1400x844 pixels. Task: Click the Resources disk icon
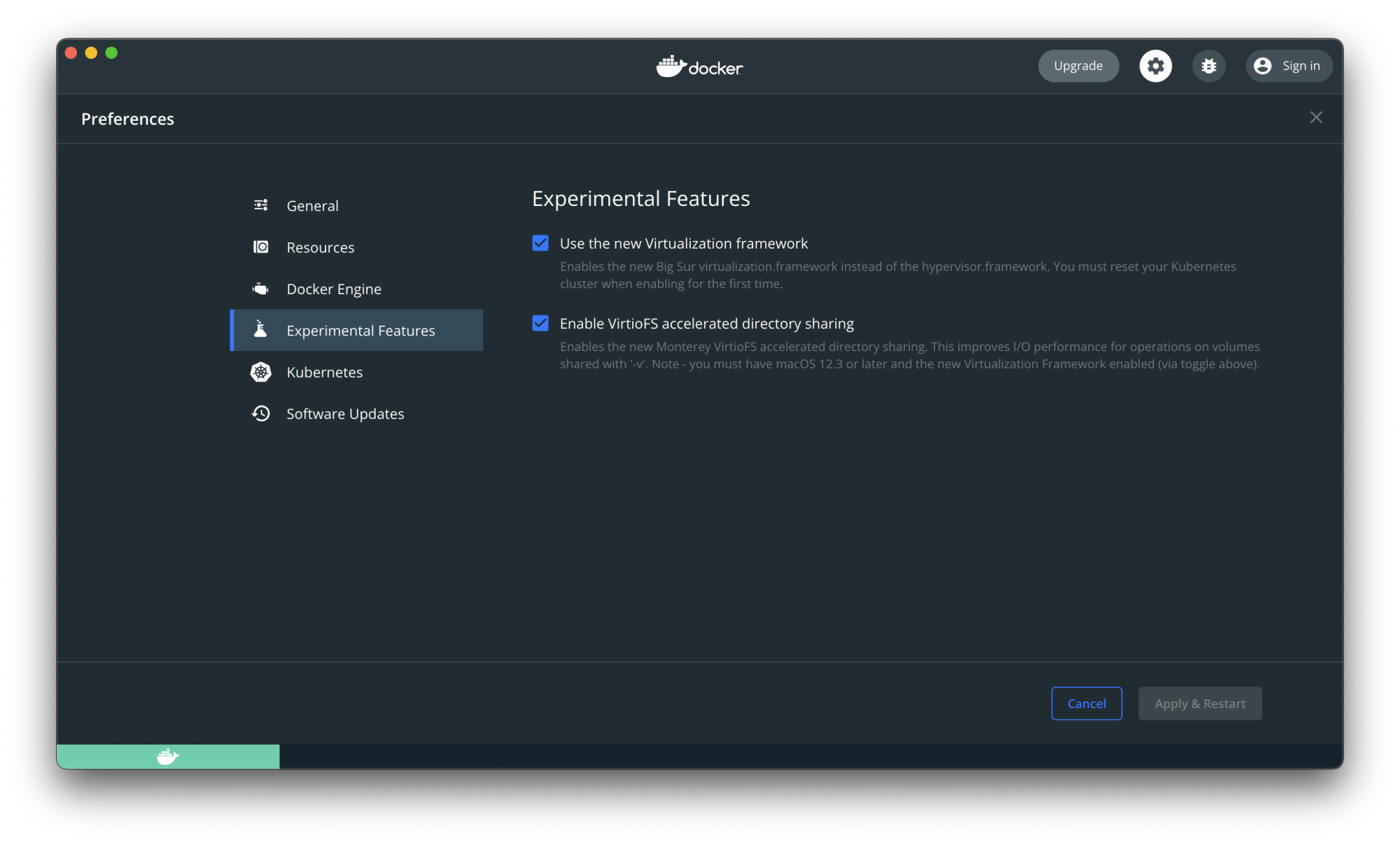(x=260, y=247)
